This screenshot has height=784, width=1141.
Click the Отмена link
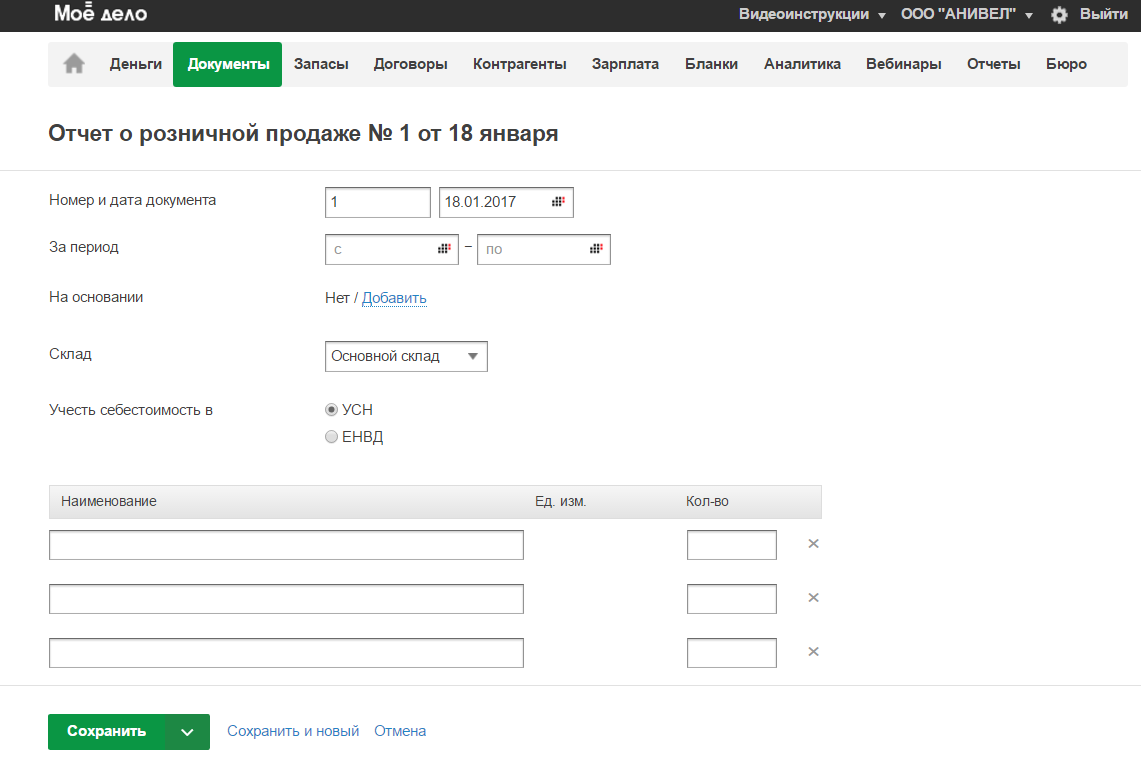click(x=400, y=731)
